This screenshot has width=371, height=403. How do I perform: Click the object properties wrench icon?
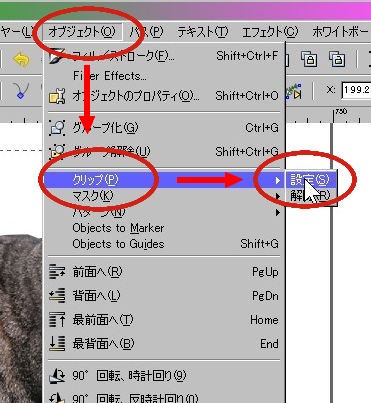[57, 96]
